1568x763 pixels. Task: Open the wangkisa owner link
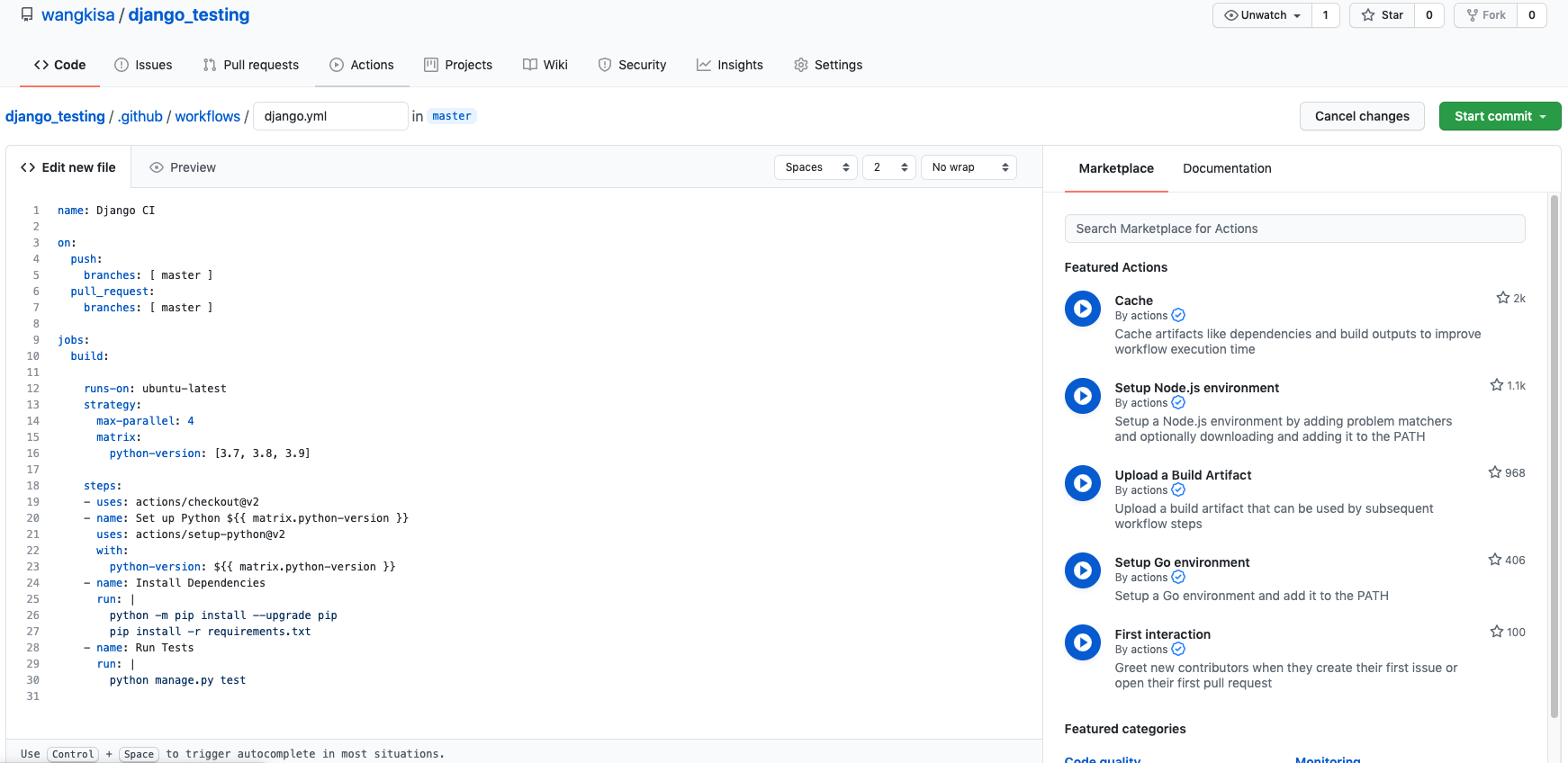(78, 15)
